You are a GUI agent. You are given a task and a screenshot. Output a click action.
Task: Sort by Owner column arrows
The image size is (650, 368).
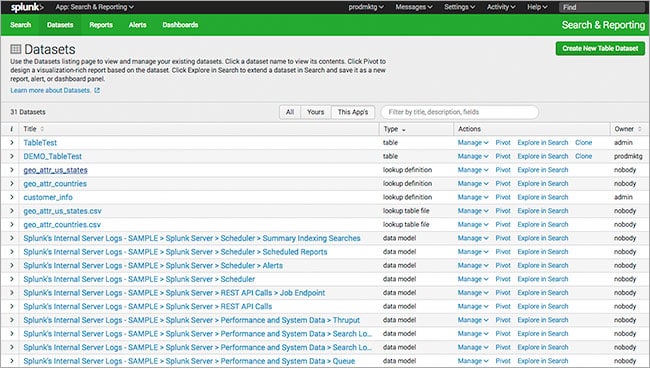tap(640, 129)
